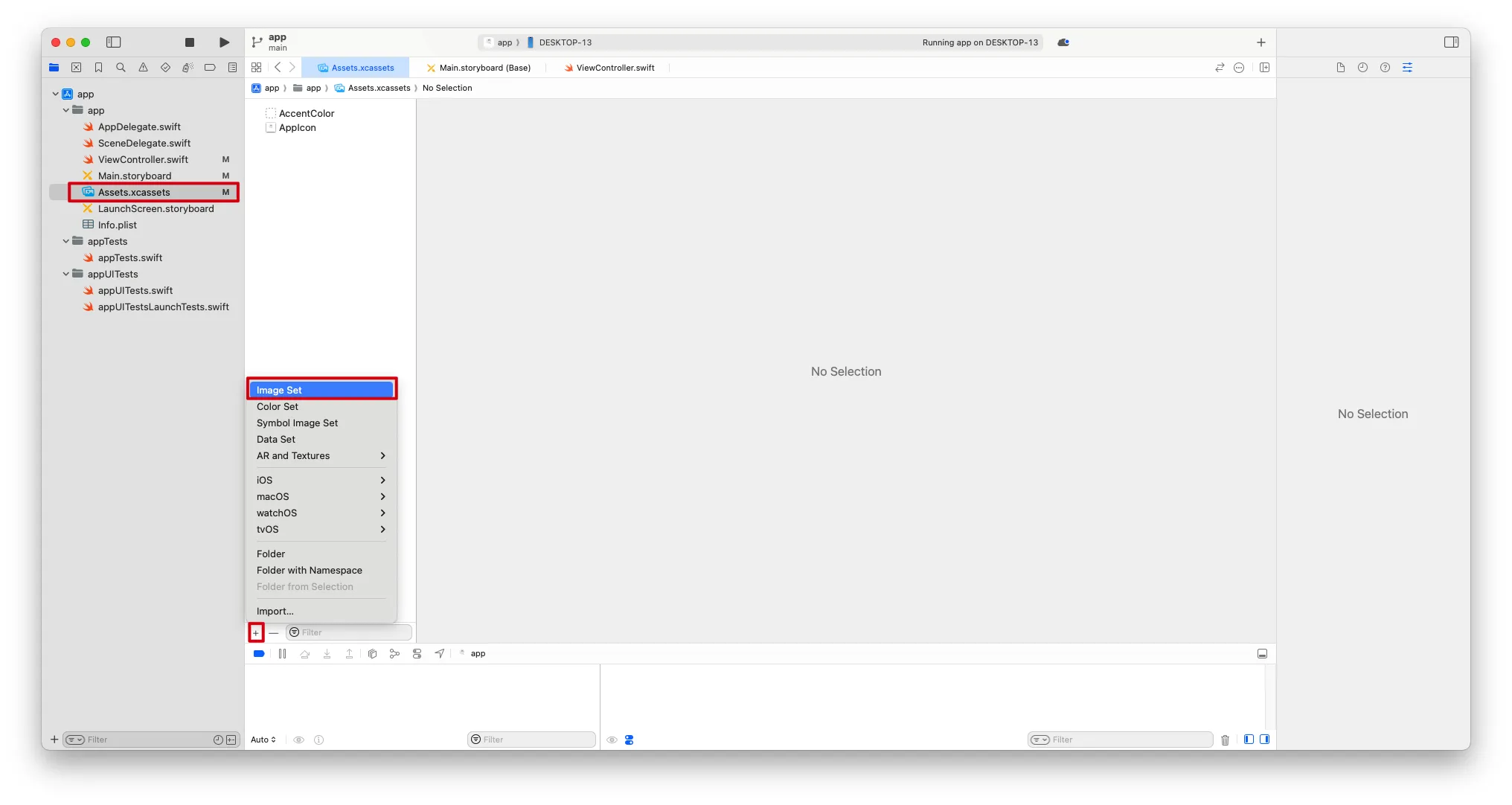Image resolution: width=1512 pixels, height=805 pixels.
Task: Open the Issue navigator warning icon
Action: click(143, 68)
